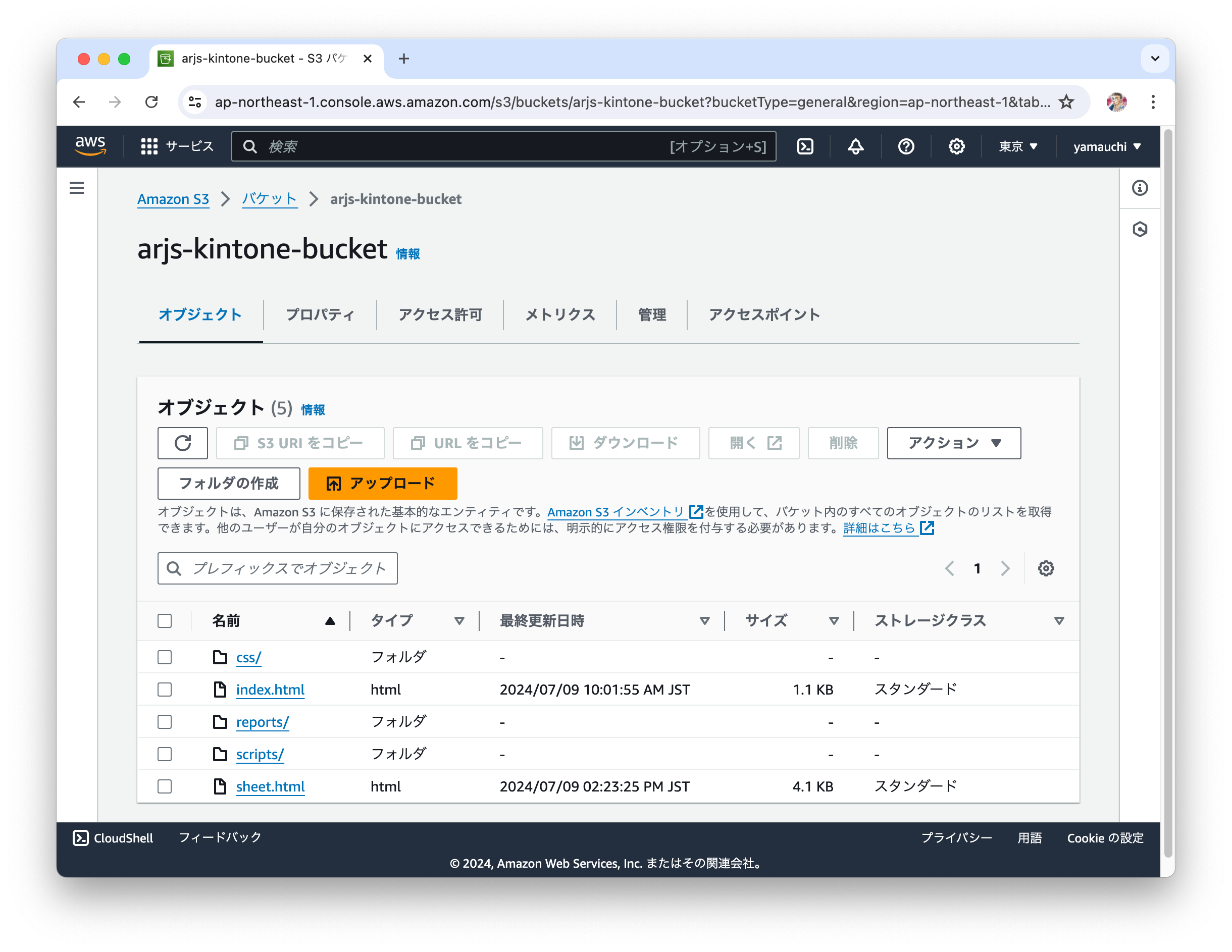
Task: Go to previous page of objects
Action: click(x=949, y=568)
